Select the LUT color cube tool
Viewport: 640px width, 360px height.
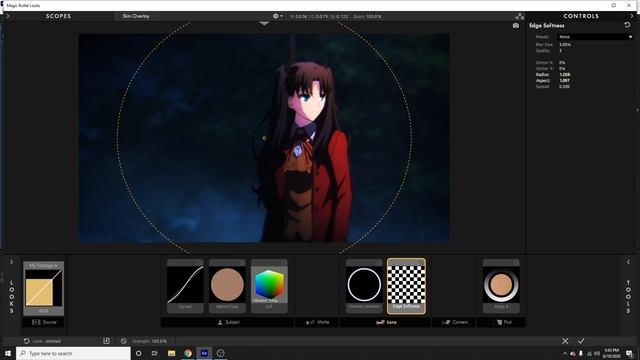[269, 286]
